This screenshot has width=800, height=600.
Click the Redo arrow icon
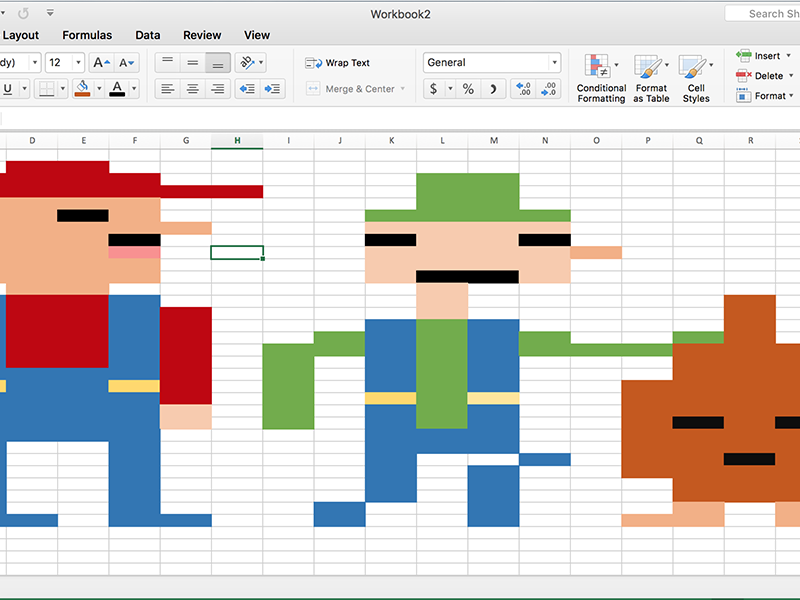tap(23, 13)
